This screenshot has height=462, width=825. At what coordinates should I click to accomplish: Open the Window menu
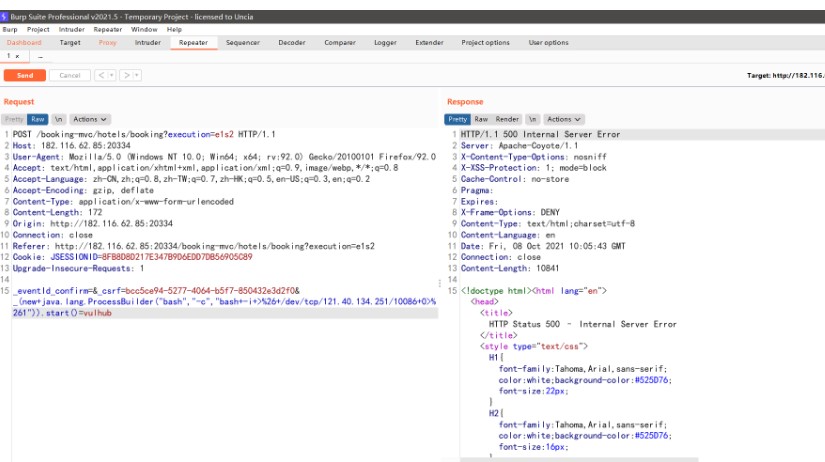(144, 29)
